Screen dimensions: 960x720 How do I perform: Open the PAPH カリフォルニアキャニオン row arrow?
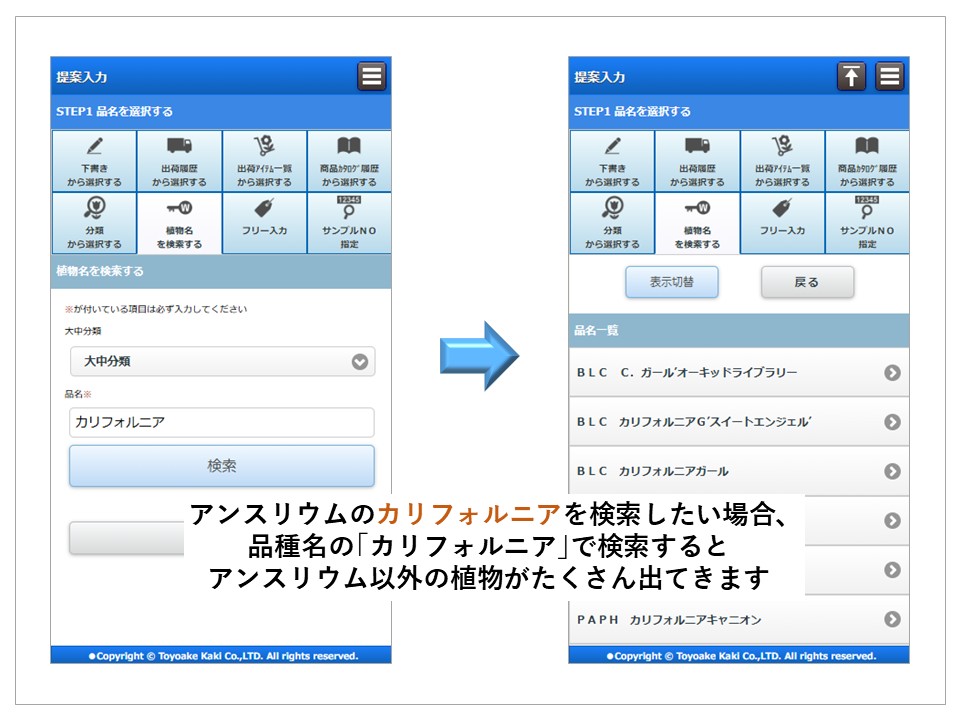(x=892, y=620)
